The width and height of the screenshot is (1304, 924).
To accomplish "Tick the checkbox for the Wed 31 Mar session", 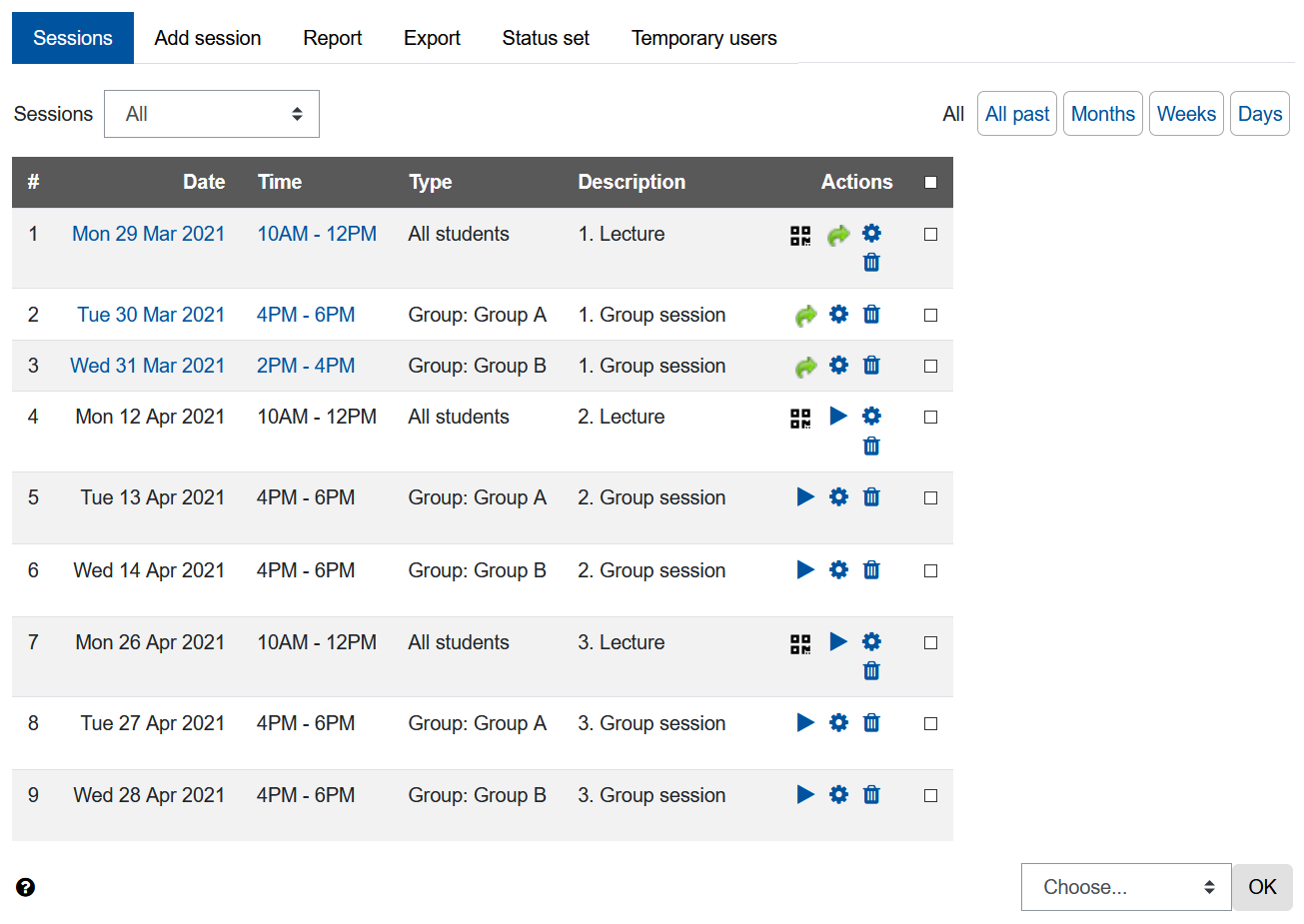I will pos(930,366).
